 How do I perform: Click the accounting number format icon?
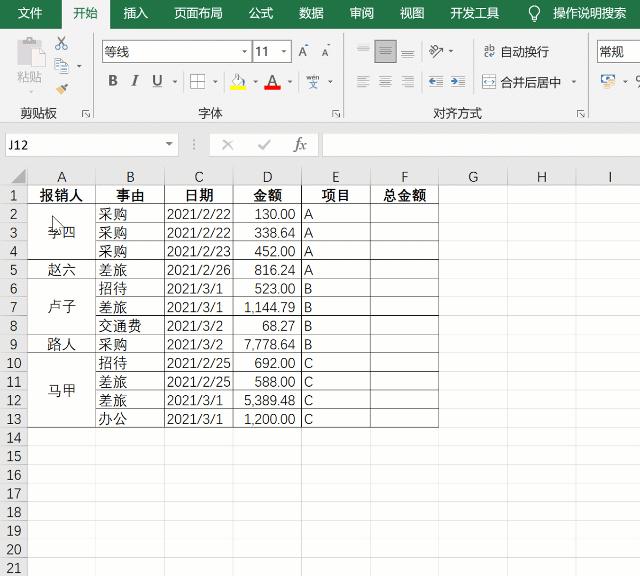608,81
